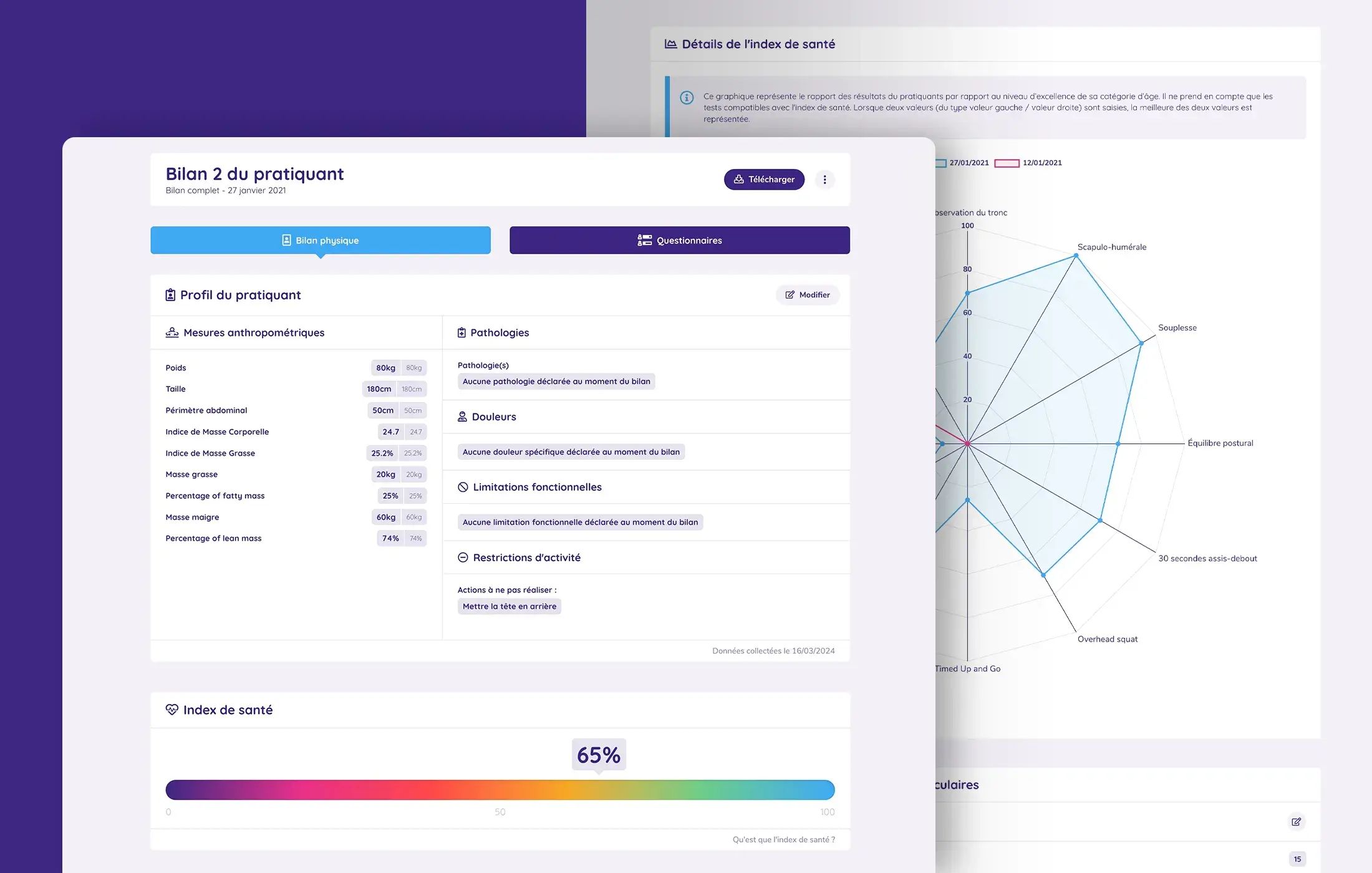Select the Indice de Masse Corporelle 24.7 value
1372x873 pixels.
pyautogui.click(x=391, y=432)
